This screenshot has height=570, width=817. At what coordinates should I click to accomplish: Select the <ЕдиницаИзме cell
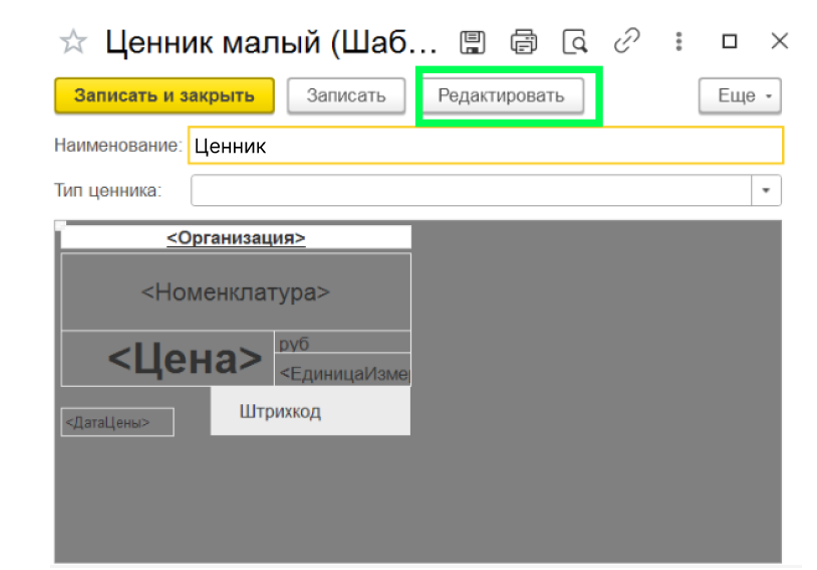click(x=342, y=370)
